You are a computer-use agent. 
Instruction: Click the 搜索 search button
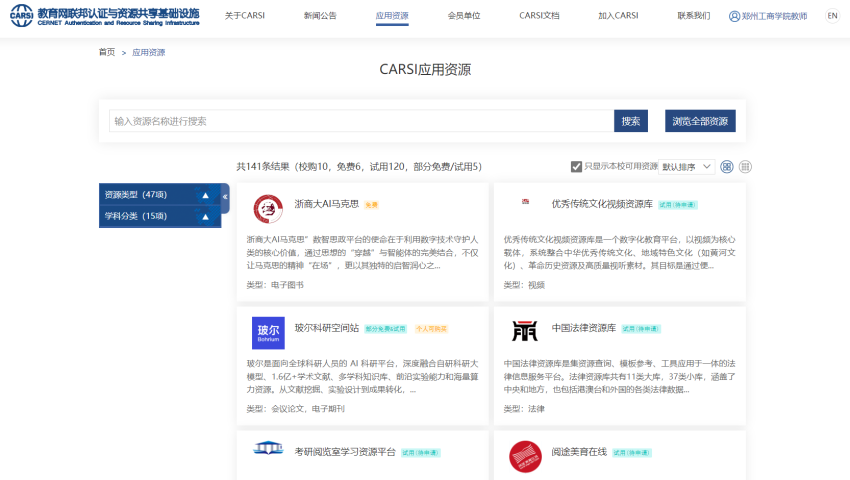(x=630, y=121)
